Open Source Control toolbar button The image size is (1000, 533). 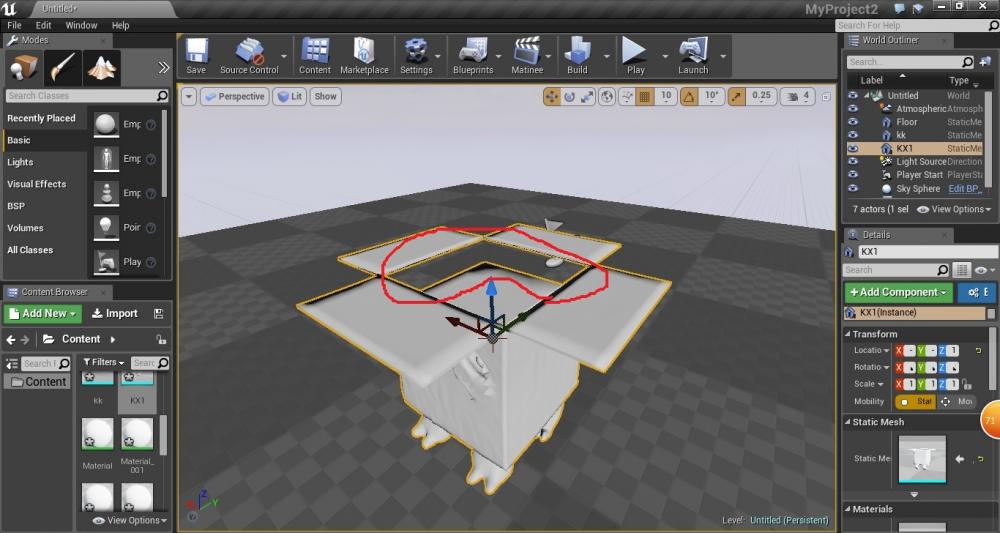point(249,56)
